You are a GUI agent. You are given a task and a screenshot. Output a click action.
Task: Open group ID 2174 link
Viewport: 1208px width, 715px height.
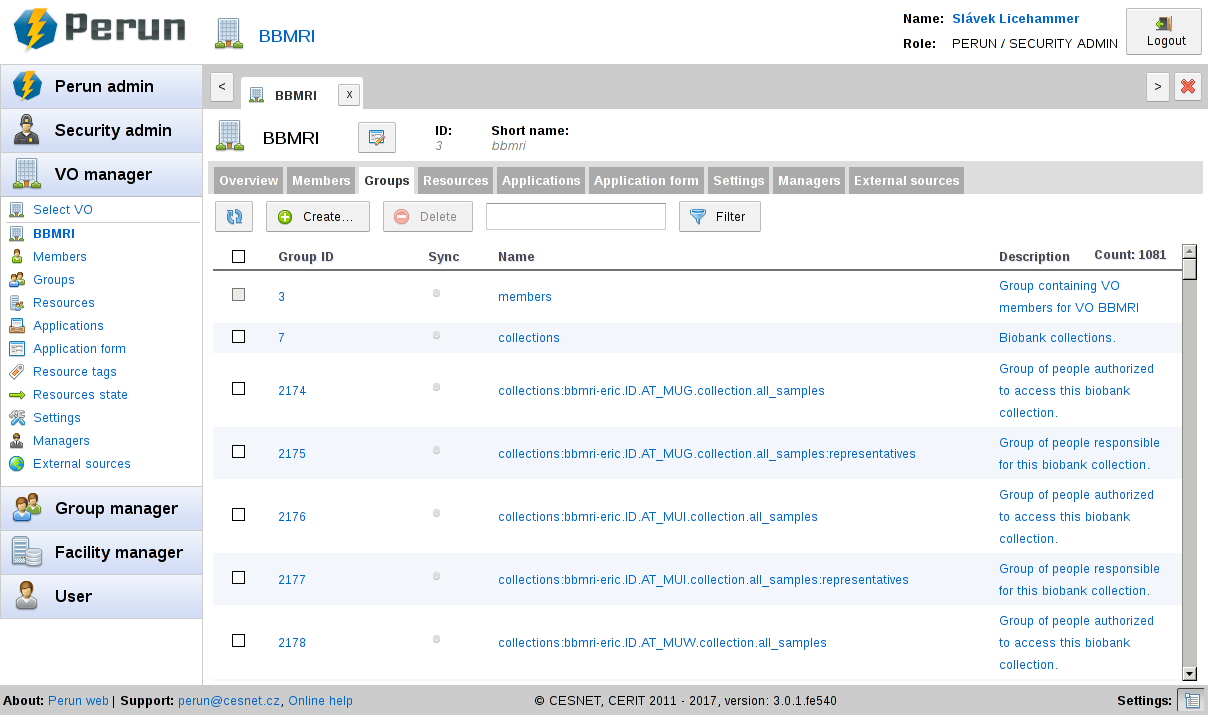click(x=292, y=391)
